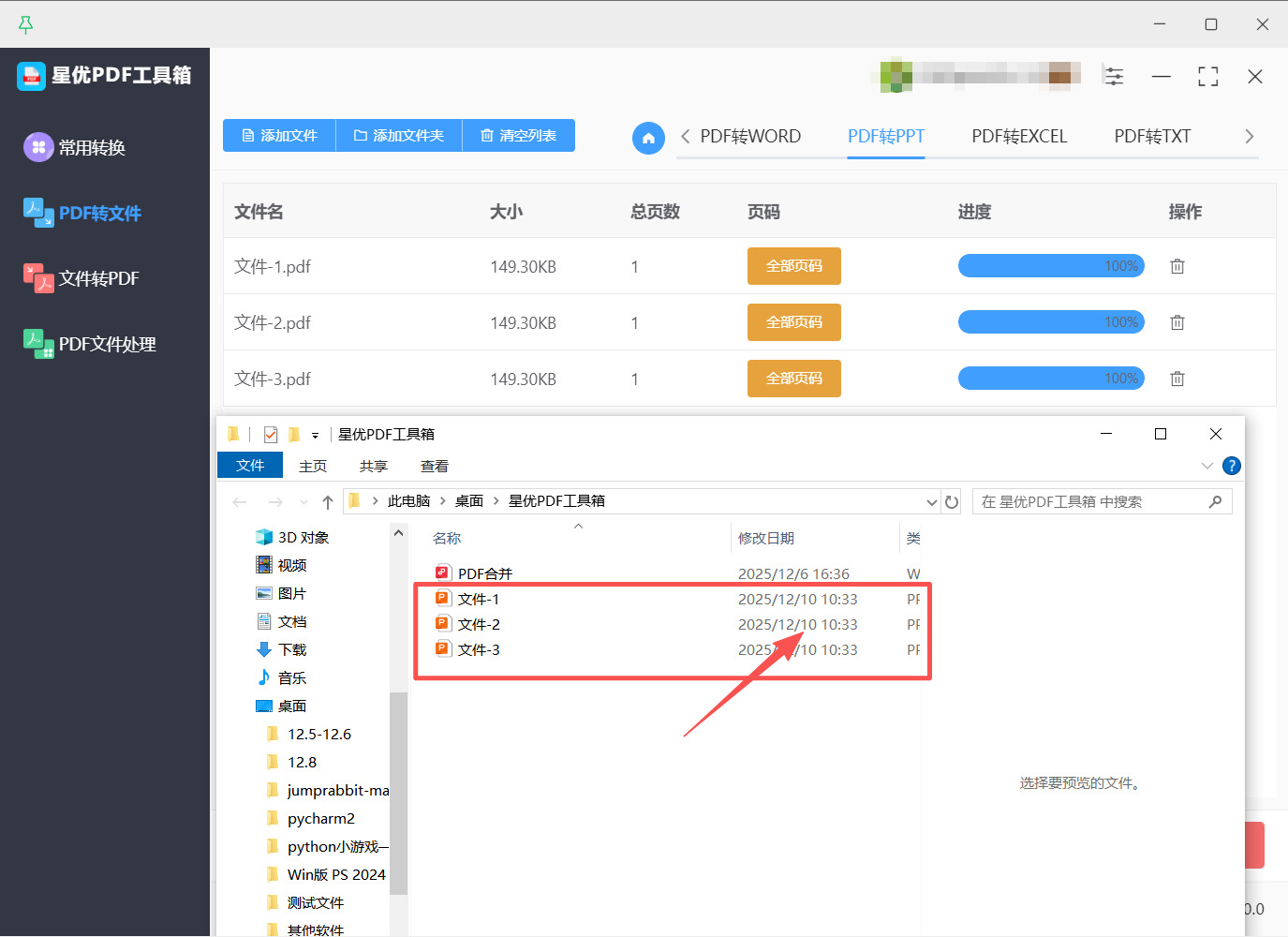Refresh the Explorer folder view
The image size is (1288, 937).
(952, 502)
